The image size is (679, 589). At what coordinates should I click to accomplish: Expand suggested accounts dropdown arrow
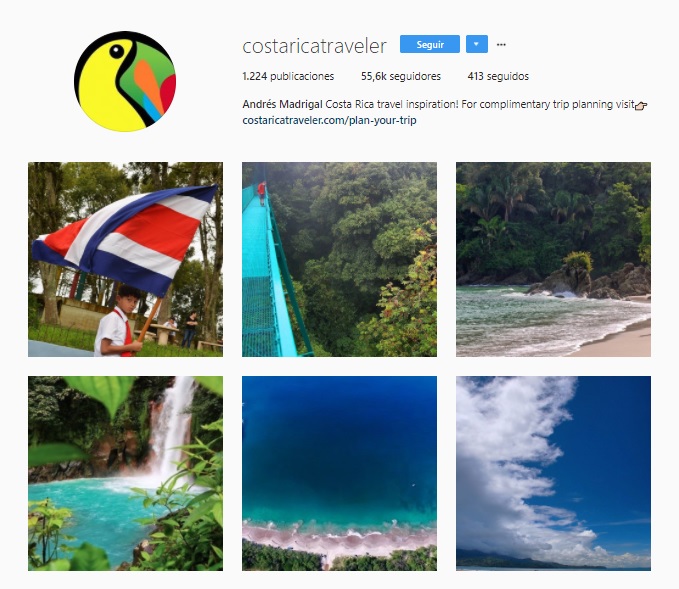click(477, 44)
